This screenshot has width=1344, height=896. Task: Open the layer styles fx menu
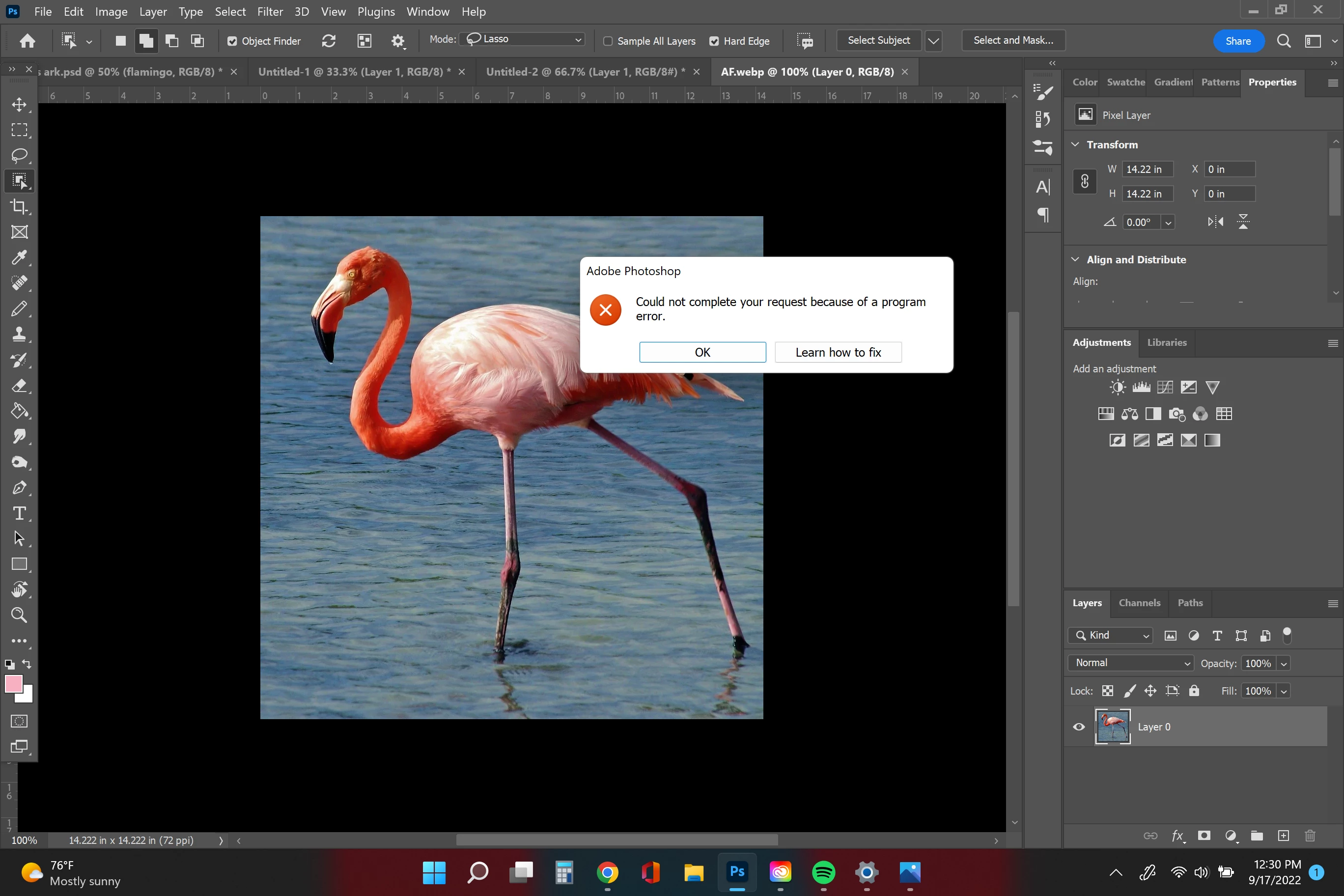click(x=1177, y=836)
